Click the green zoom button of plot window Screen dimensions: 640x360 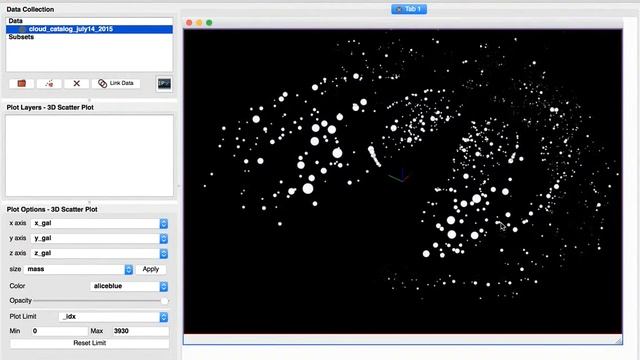tap(209, 23)
